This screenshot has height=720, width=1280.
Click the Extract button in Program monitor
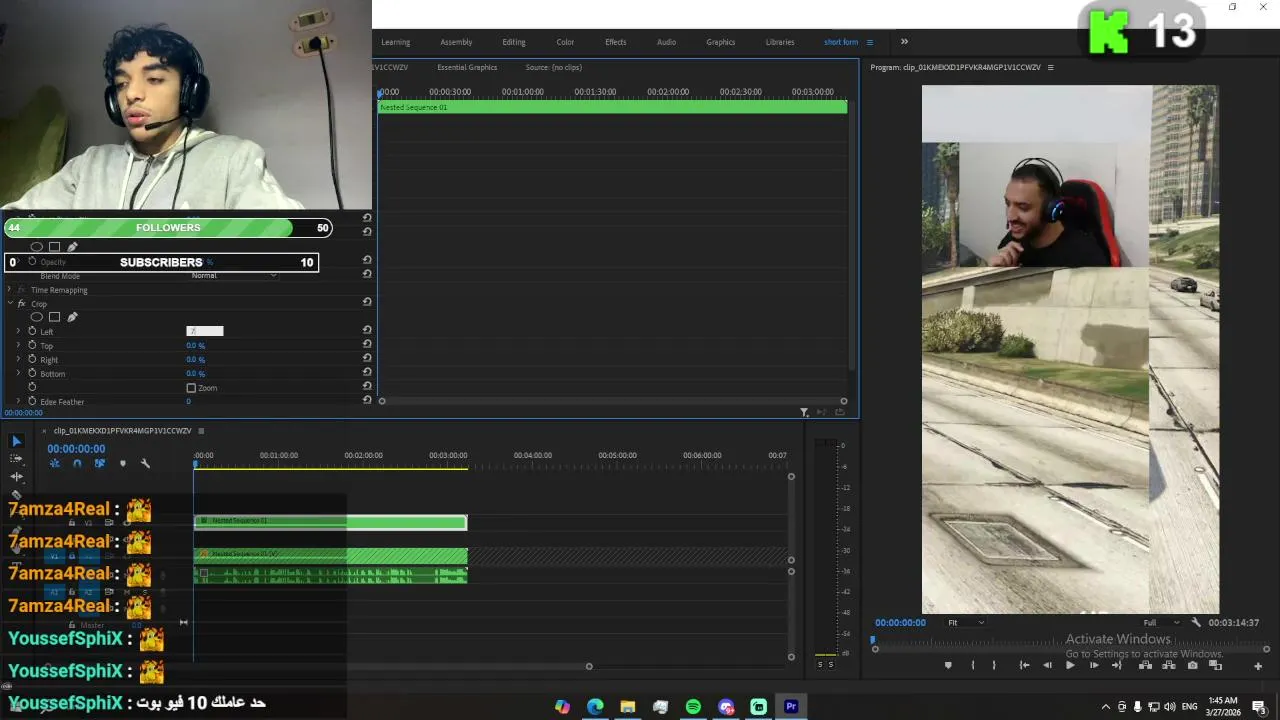(1169, 665)
